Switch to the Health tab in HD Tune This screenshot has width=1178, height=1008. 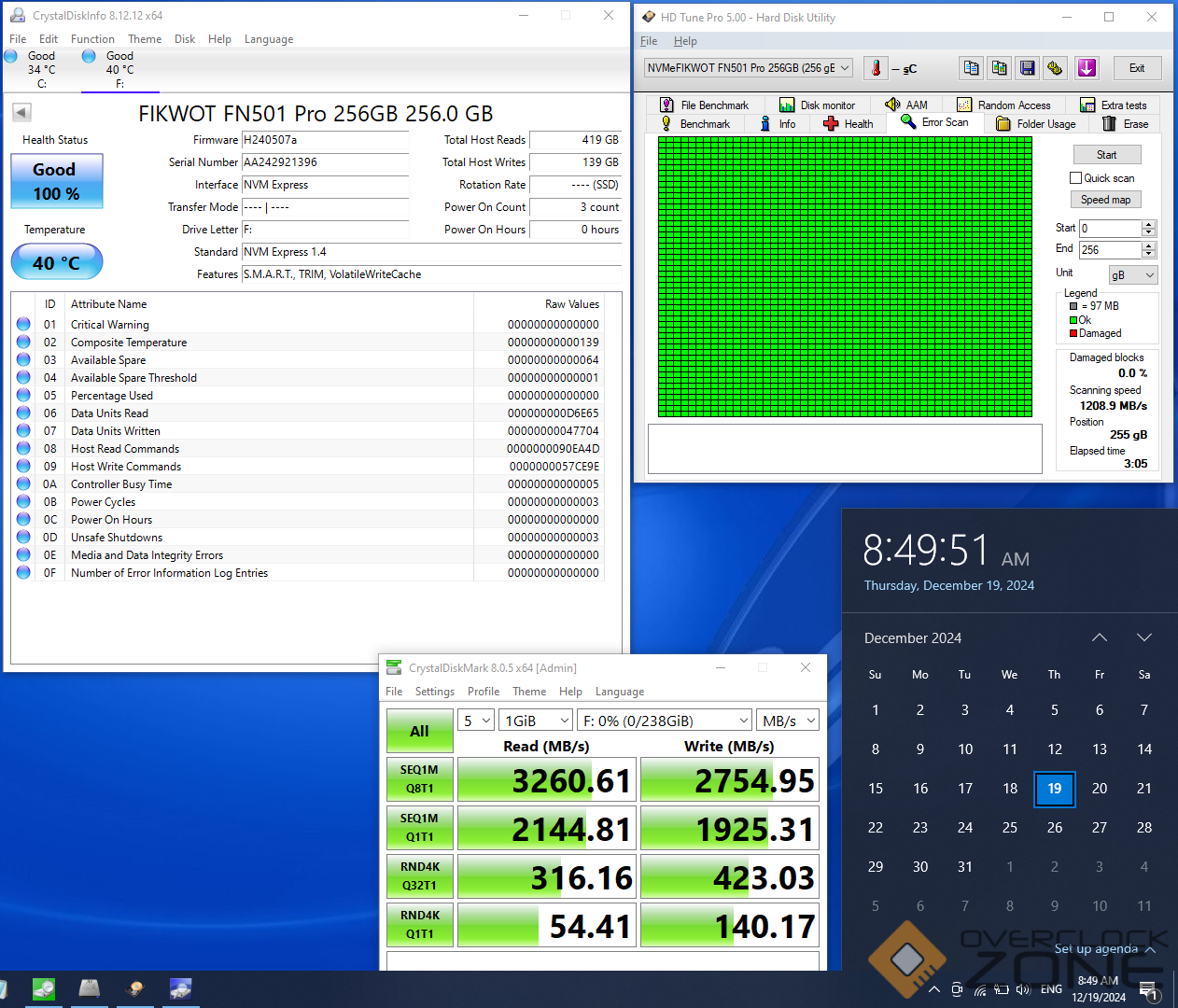(848, 124)
